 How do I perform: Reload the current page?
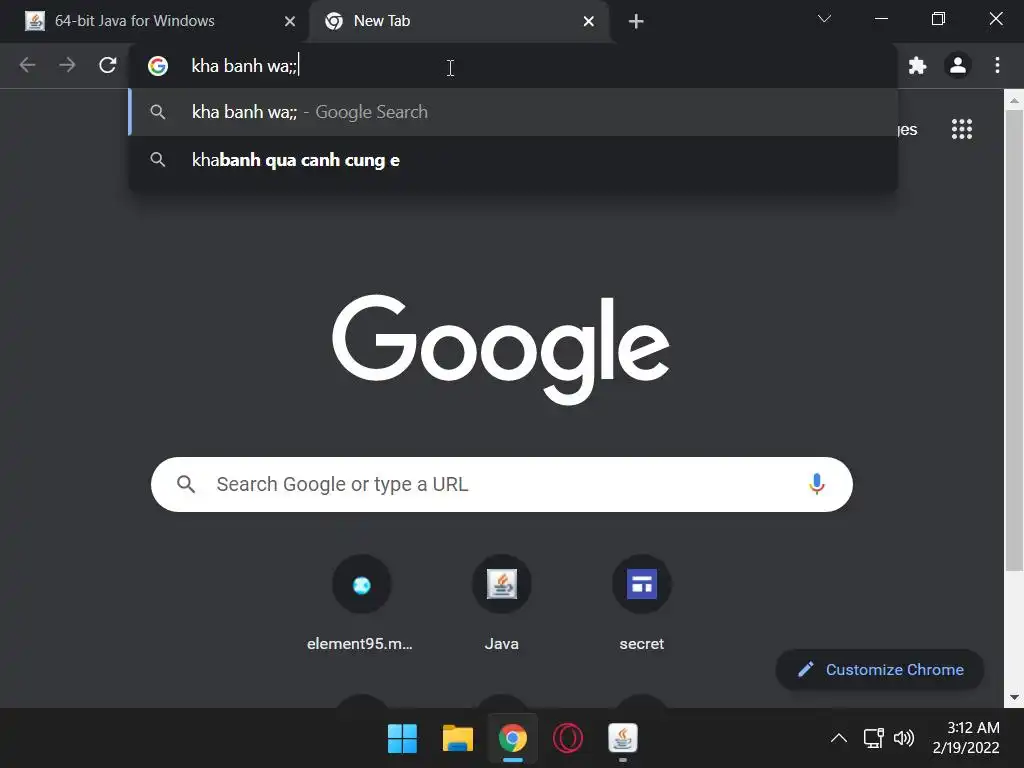[108, 65]
